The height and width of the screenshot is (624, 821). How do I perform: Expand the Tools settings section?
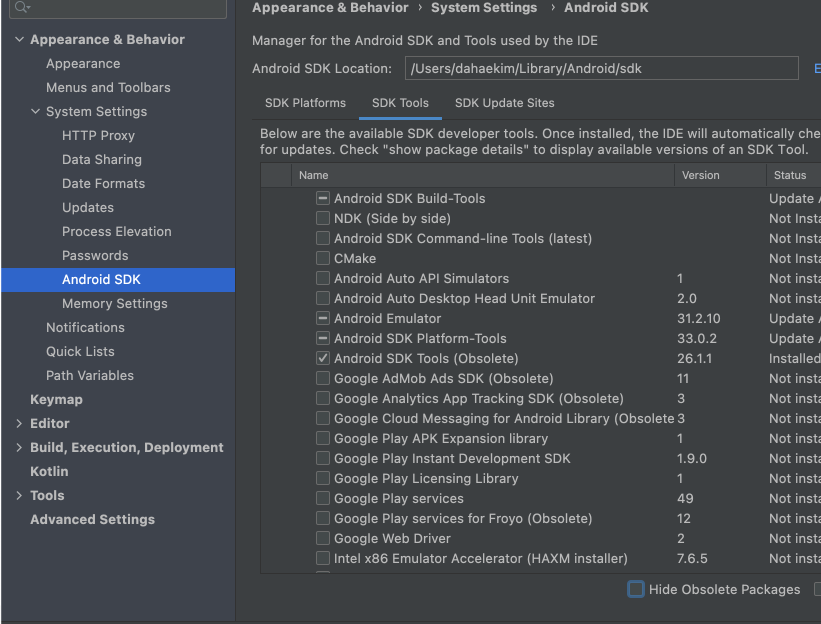click(19, 495)
